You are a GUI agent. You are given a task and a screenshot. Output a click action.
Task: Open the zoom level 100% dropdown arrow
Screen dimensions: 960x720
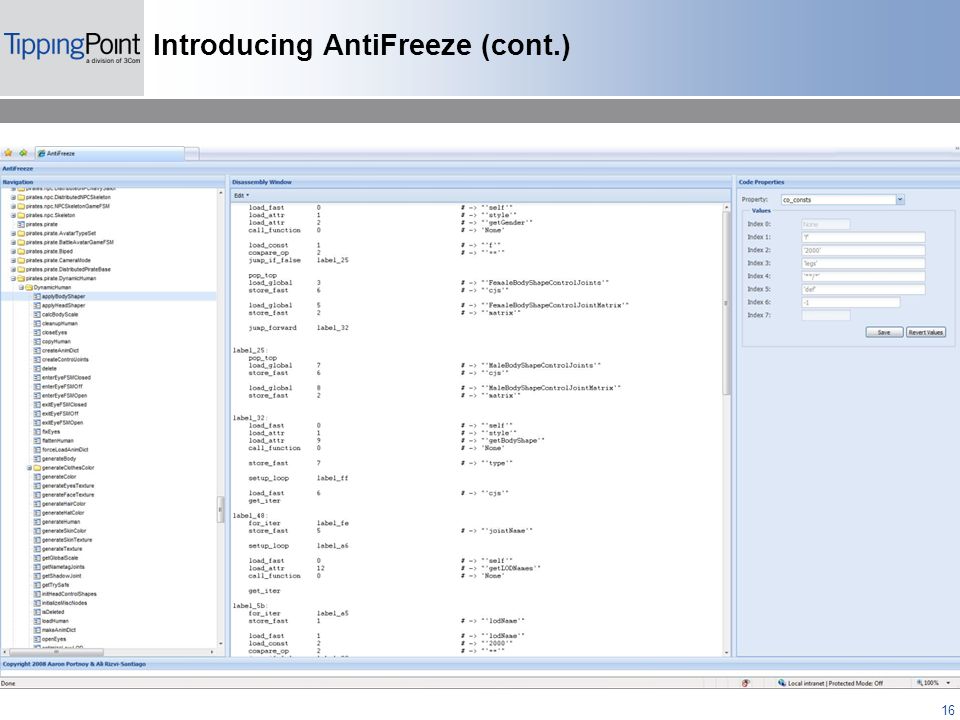click(x=948, y=683)
